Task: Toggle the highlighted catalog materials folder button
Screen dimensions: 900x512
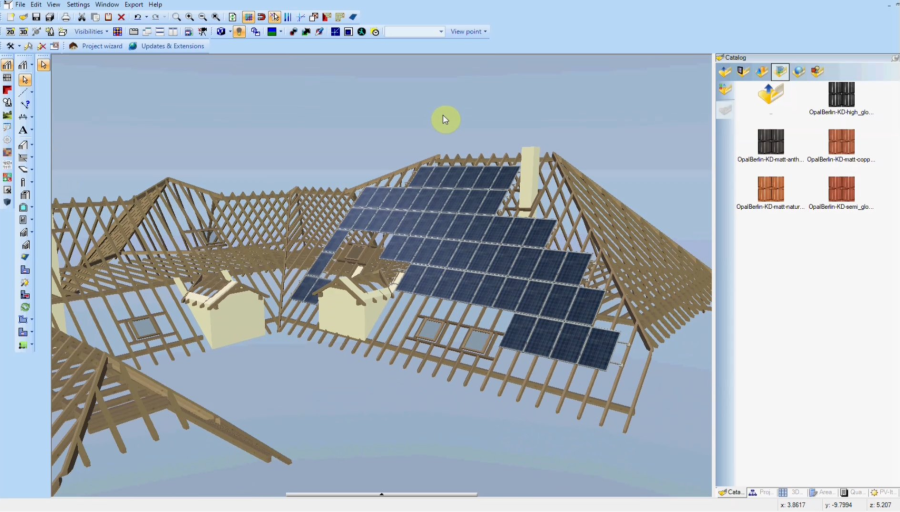Action: [x=780, y=71]
